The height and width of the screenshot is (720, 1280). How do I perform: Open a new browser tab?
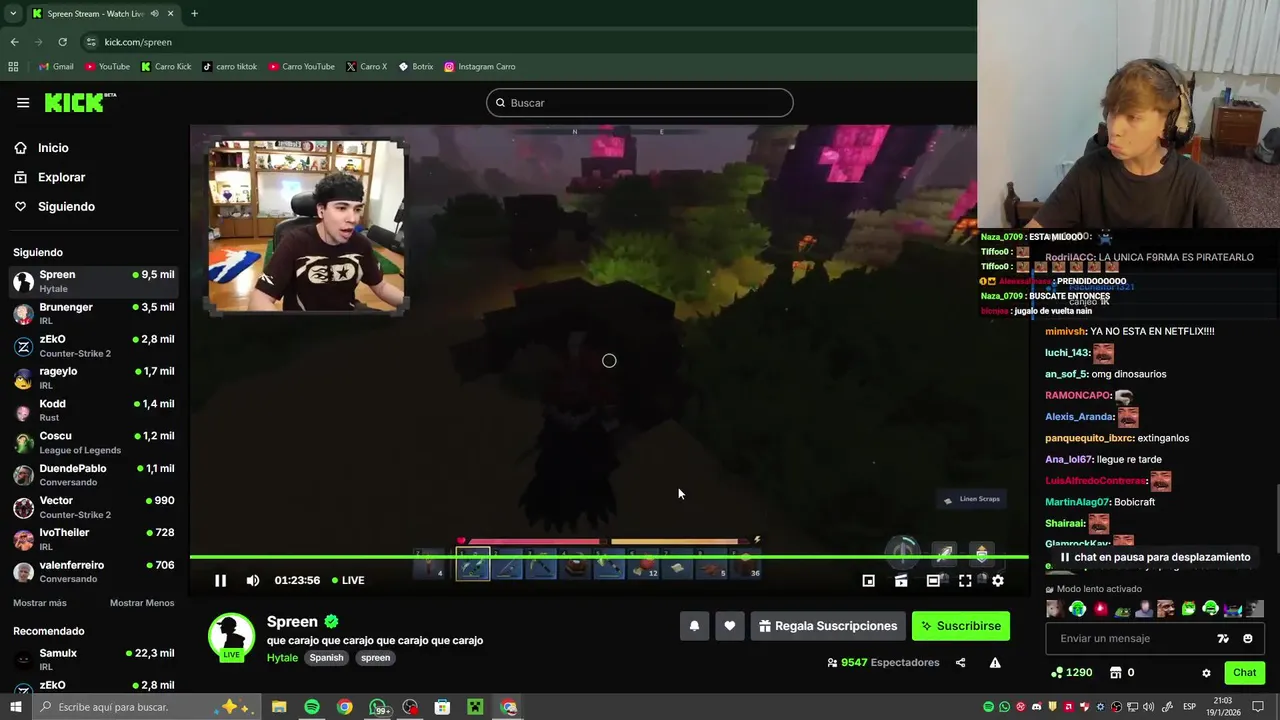click(194, 13)
